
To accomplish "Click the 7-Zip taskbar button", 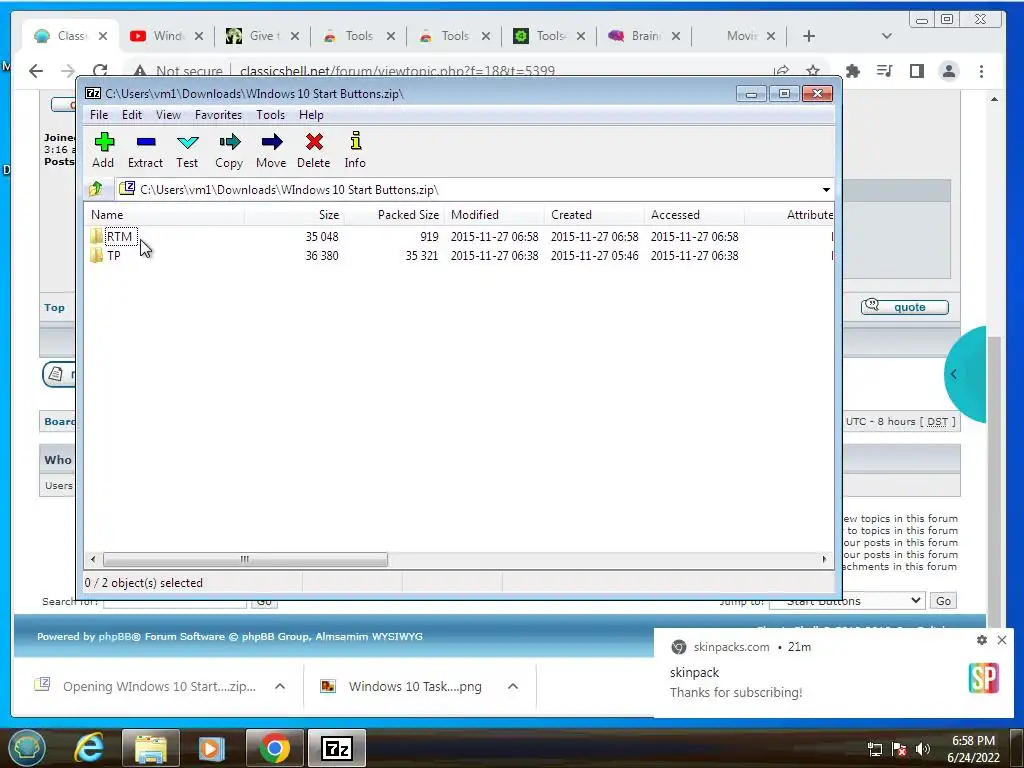I will point(337,748).
